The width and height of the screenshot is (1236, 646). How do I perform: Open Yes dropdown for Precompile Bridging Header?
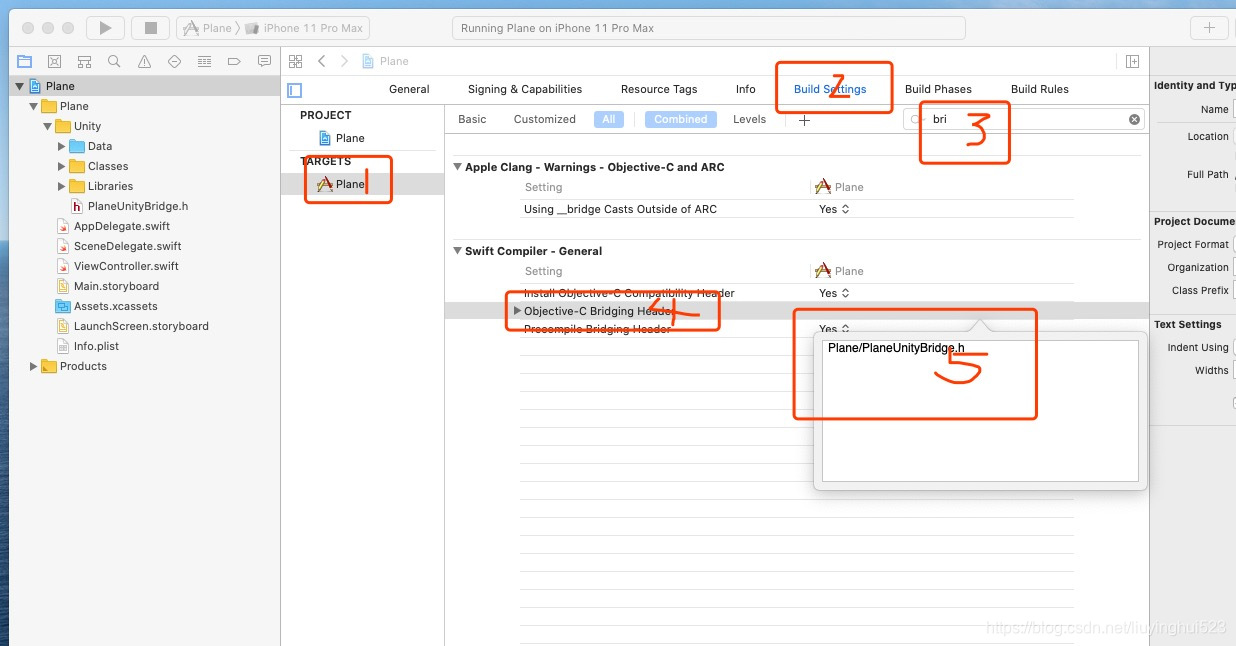pyautogui.click(x=834, y=329)
